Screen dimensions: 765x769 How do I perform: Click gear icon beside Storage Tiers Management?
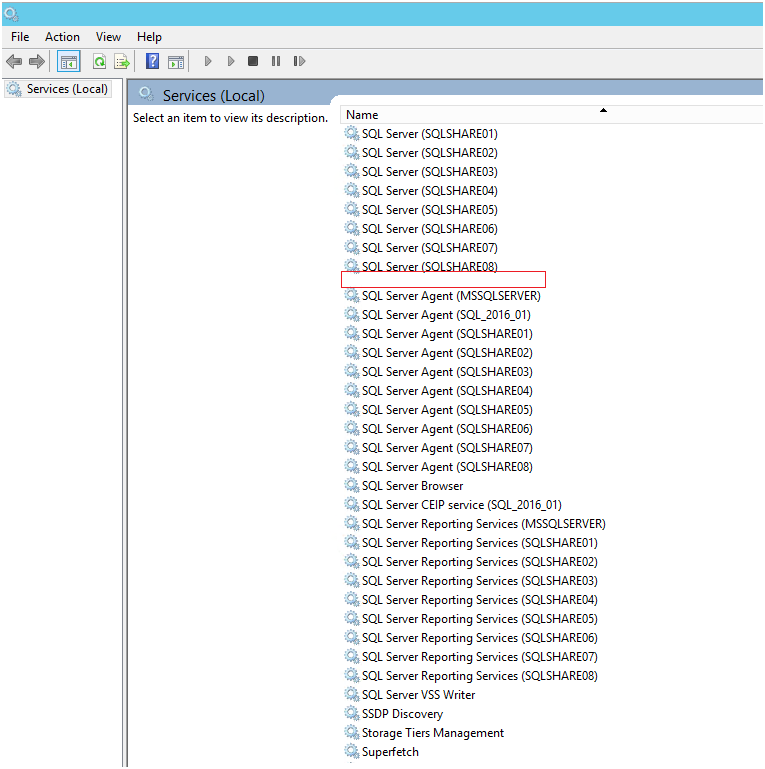352,733
